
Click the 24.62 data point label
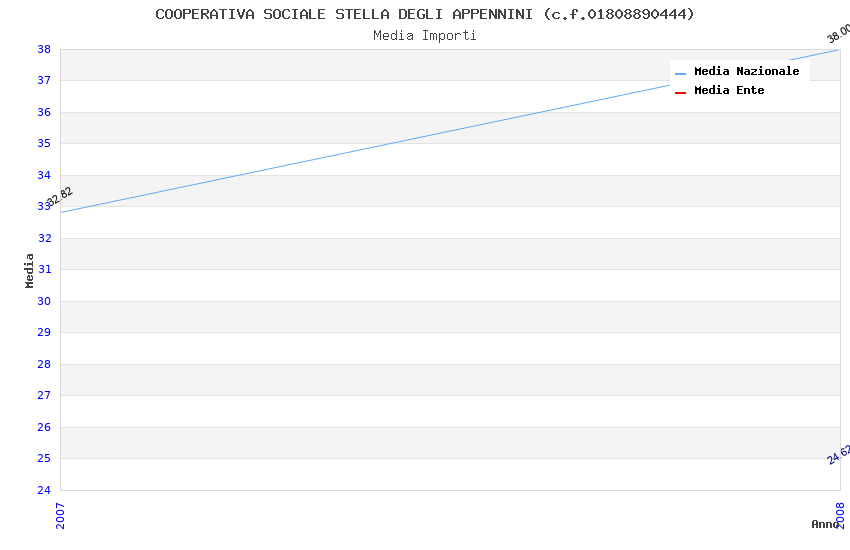pos(838,454)
